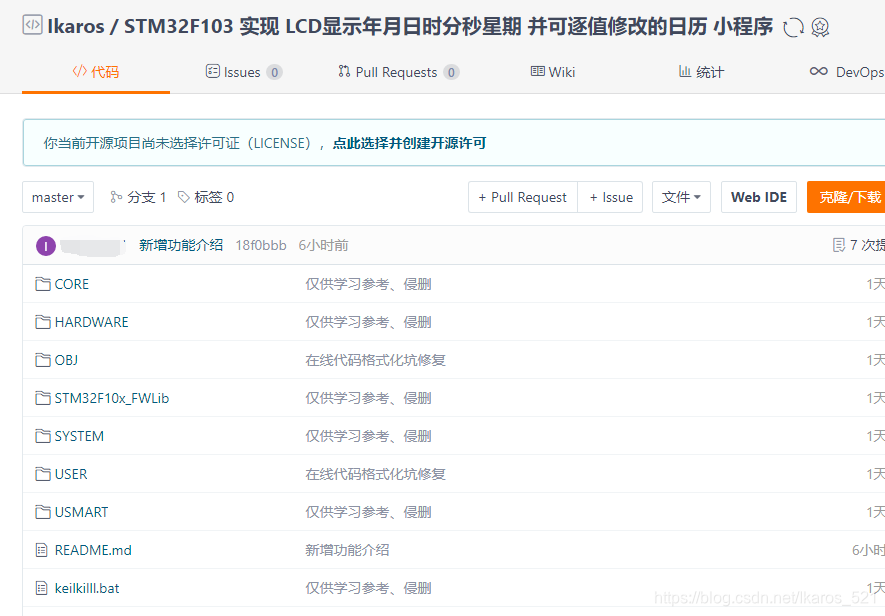Viewport: 885px width, 616px height.
Task: Open the SYSTEM folder
Action: tap(79, 436)
